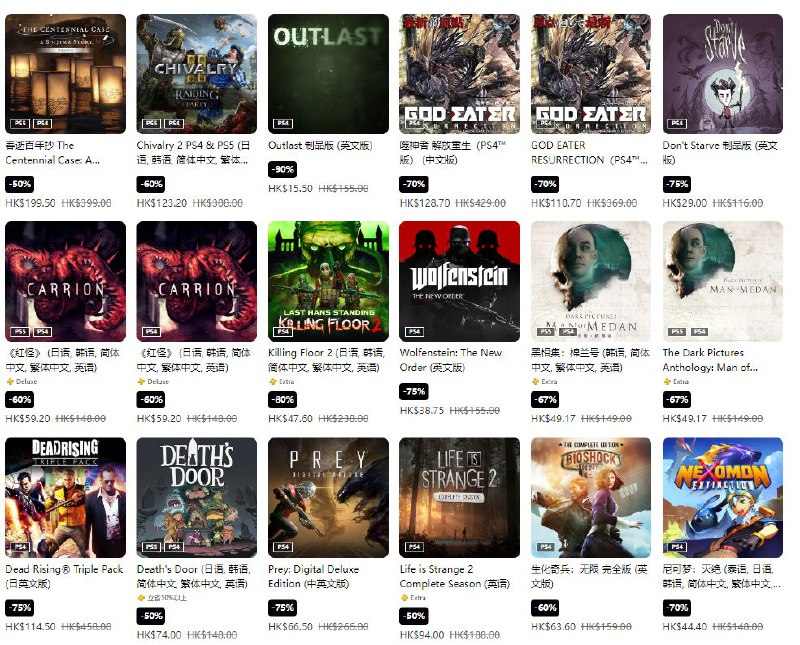The width and height of the screenshot is (800, 645).
Task: Click the PS Plus Extra icon under Killing Floor 2
Action: pyautogui.click(x=272, y=382)
